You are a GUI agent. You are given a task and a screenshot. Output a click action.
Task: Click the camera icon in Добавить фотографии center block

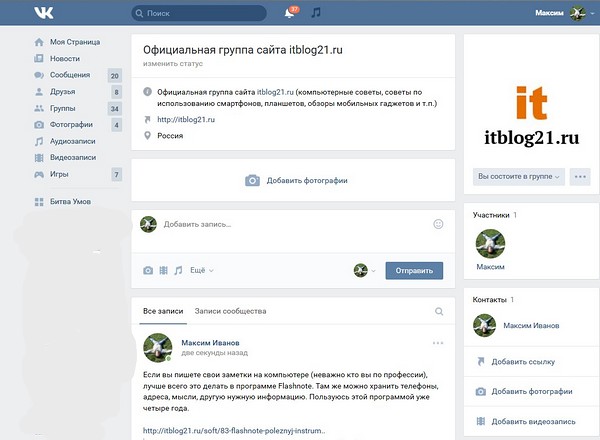[252, 180]
